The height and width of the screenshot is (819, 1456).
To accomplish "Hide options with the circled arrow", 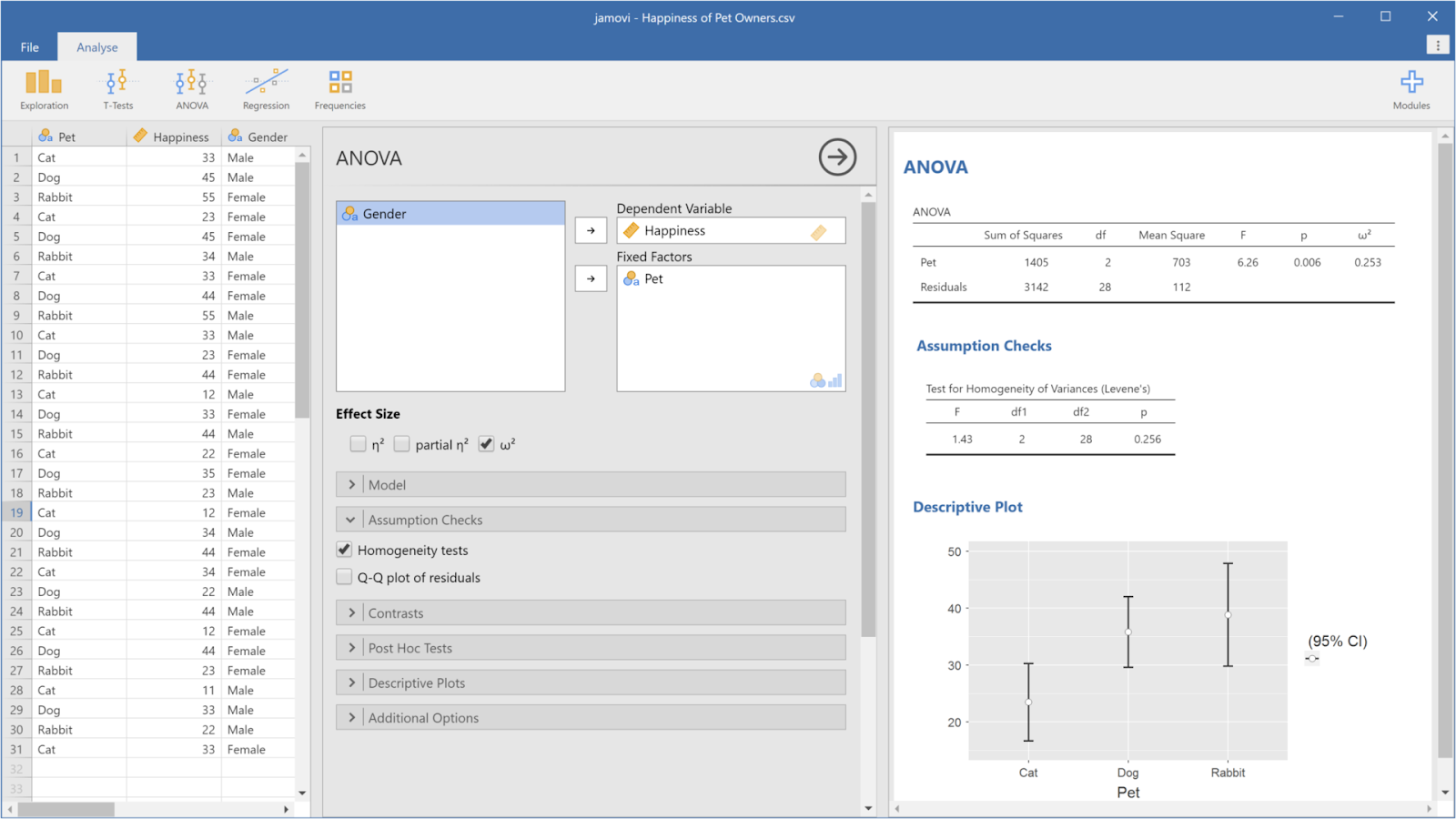I will click(x=837, y=157).
